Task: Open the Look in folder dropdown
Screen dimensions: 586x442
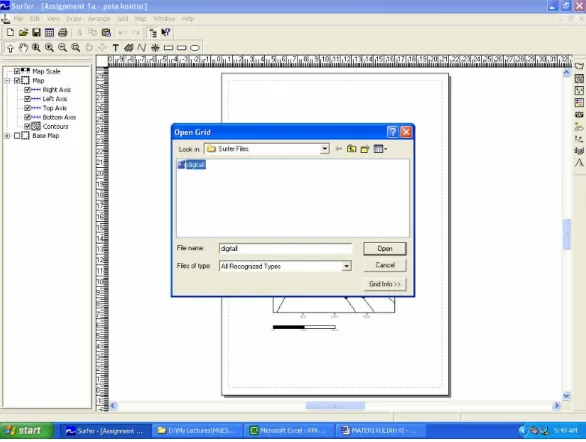Action: click(x=324, y=149)
